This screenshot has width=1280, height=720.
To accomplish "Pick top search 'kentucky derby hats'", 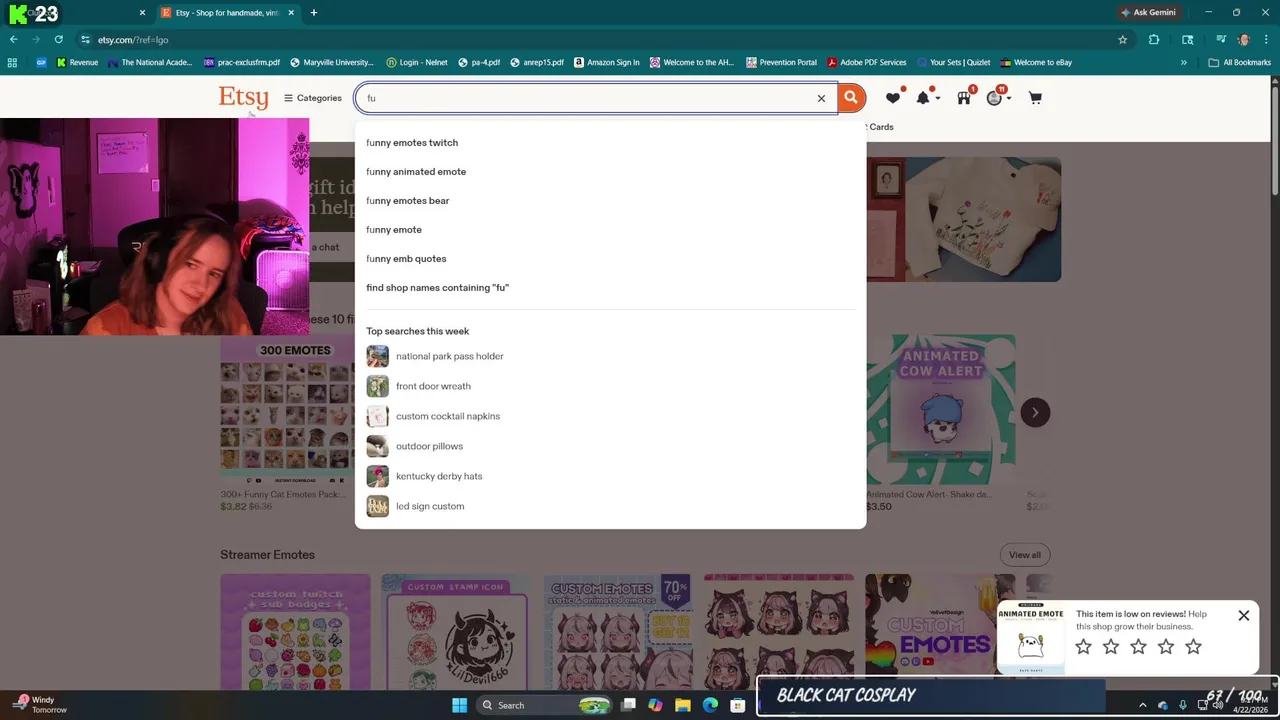I will (x=439, y=476).
